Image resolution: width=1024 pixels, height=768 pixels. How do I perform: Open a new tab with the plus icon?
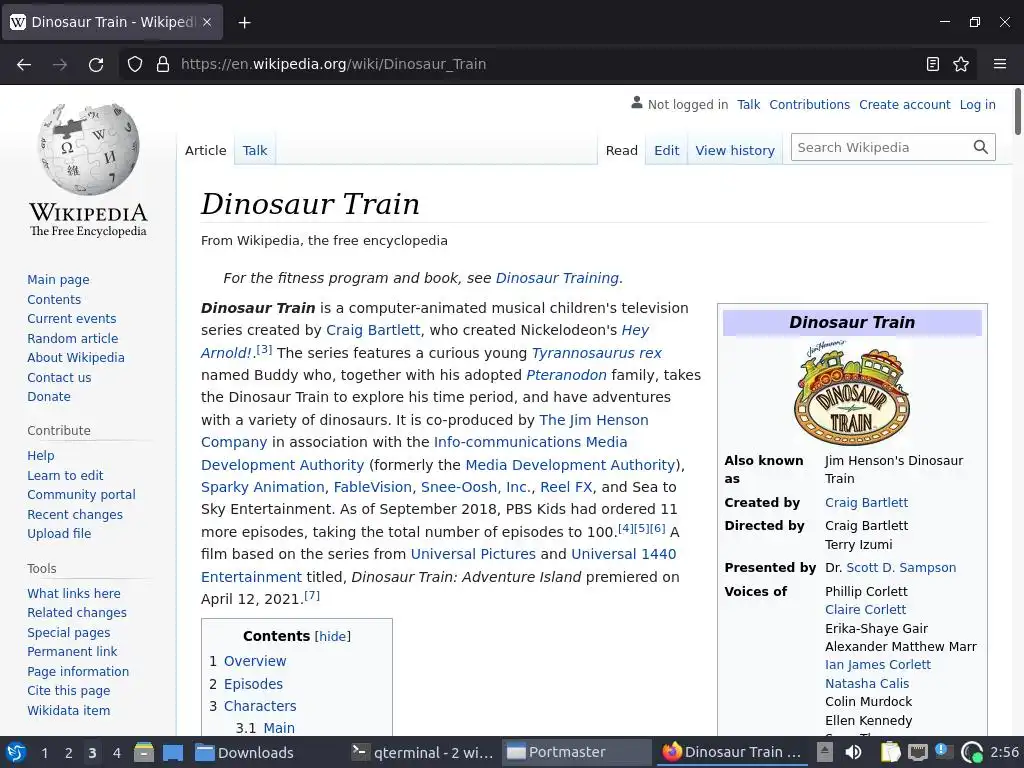tap(244, 22)
